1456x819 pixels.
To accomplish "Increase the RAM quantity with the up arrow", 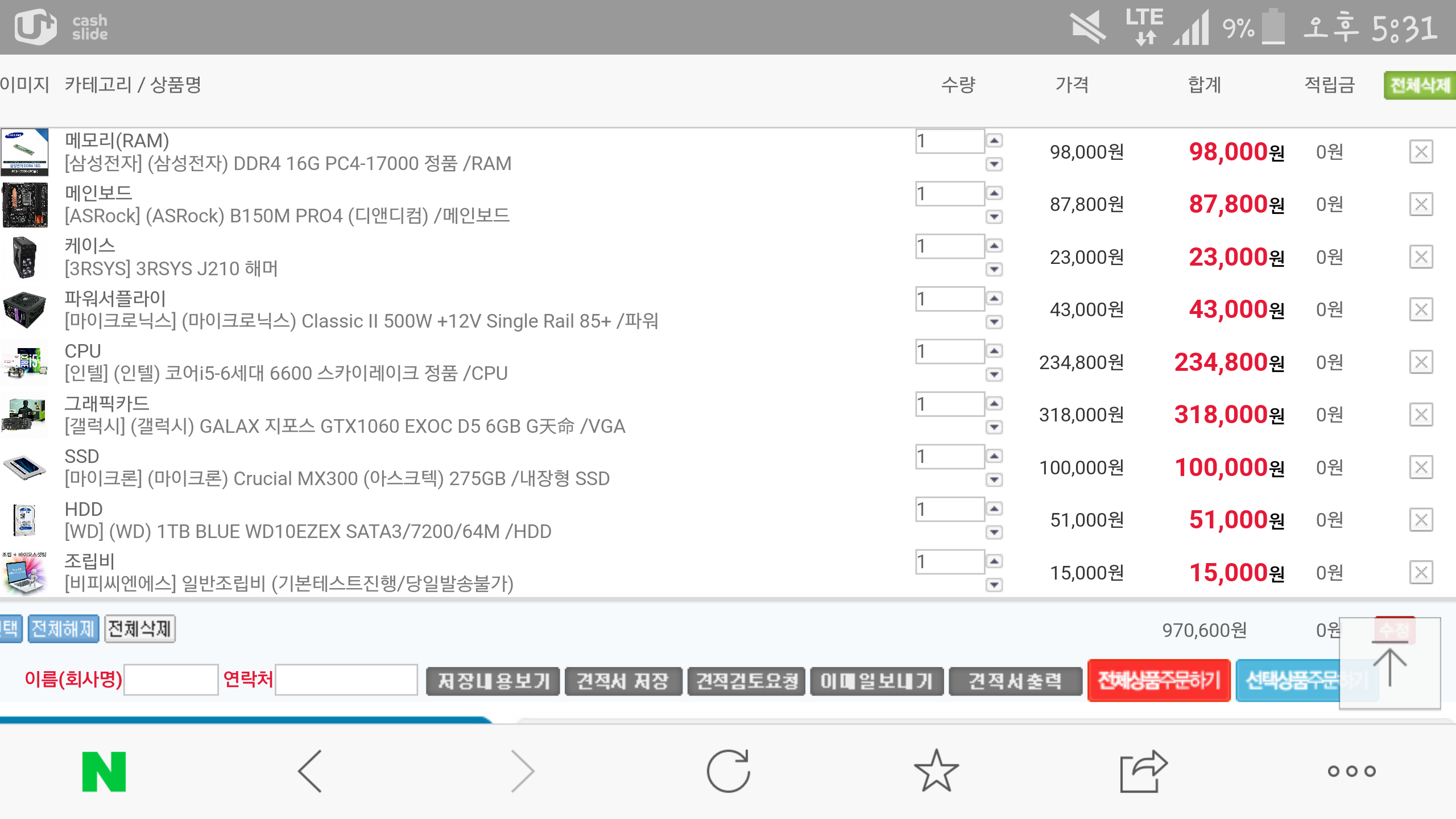I will click(x=994, y=140).
